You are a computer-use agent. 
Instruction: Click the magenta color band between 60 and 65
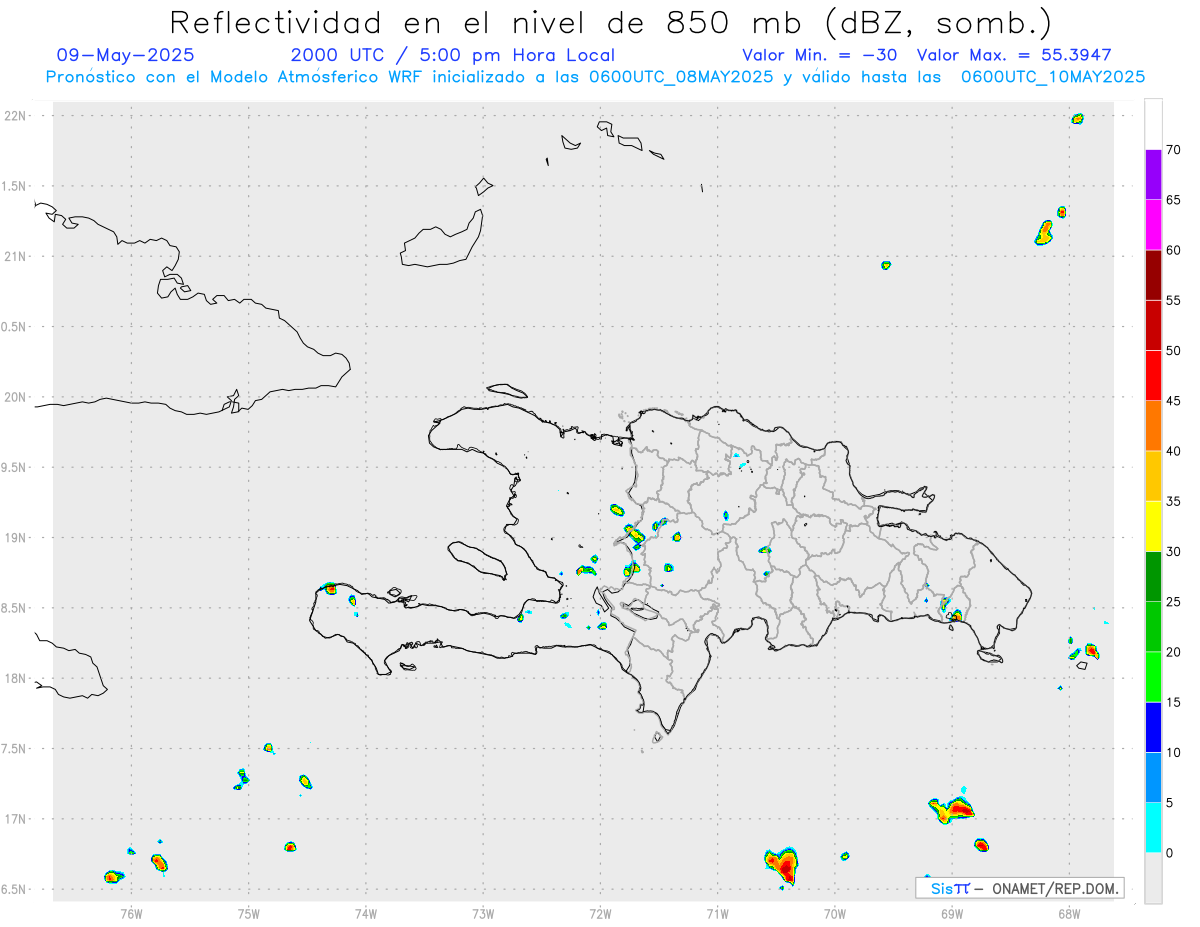point(1153,224)
